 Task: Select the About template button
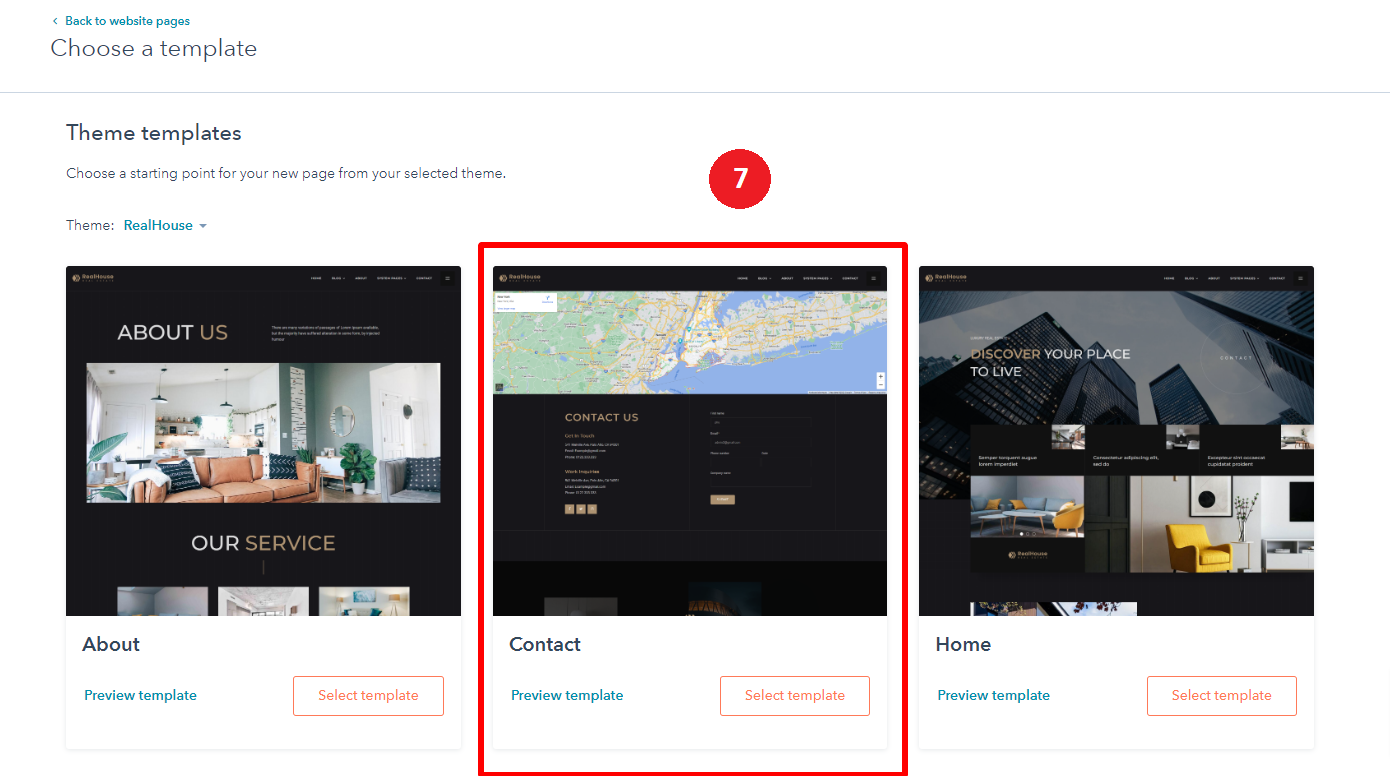[368, 696]
